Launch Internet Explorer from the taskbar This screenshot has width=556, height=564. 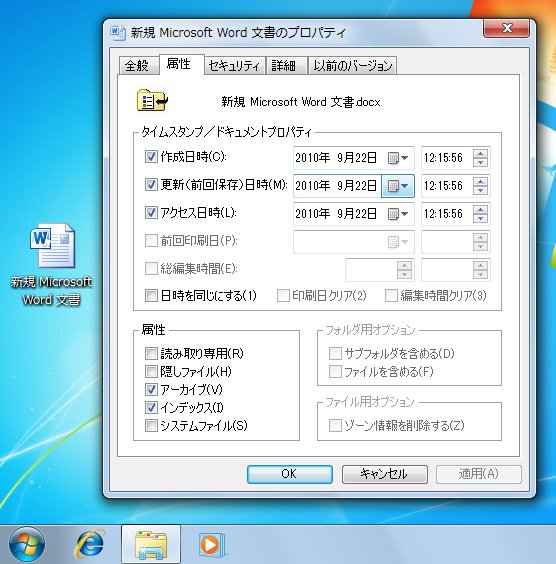click(x=90, y=545)
